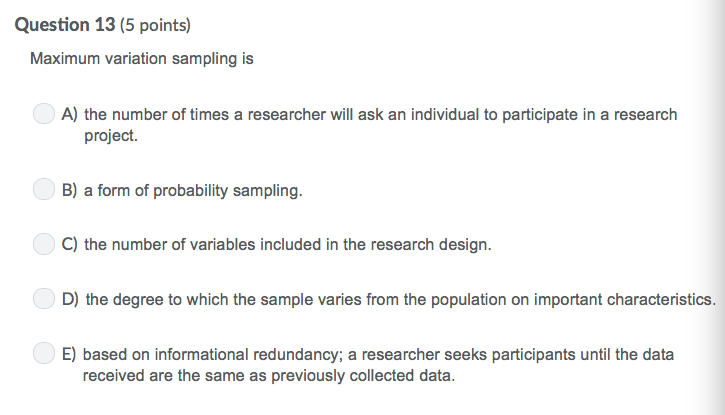Choose the radio button beside option B
725x415 pixels.
44,189
